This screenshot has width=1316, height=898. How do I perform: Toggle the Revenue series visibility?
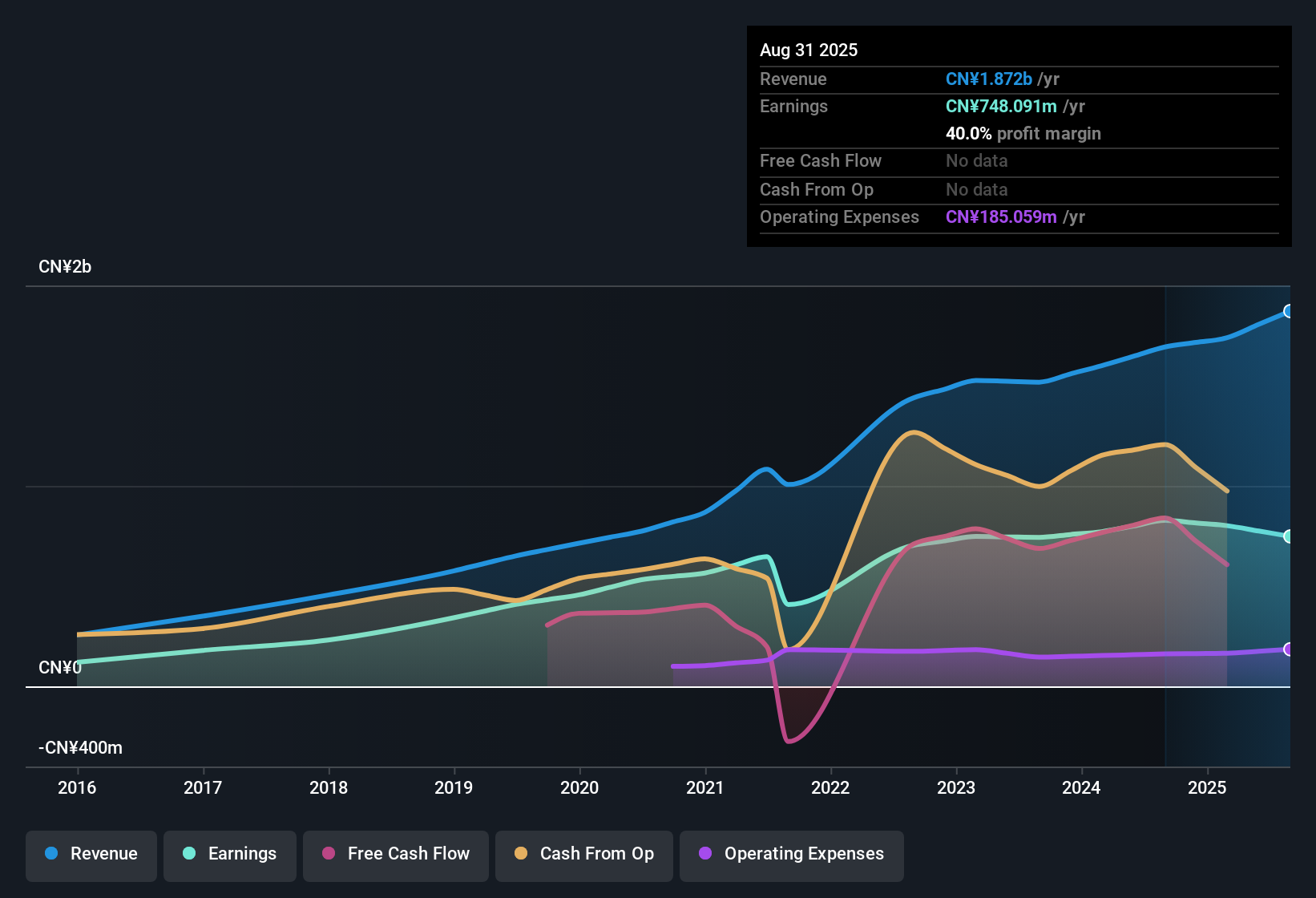pyautogui.click(x=91, y=854)
